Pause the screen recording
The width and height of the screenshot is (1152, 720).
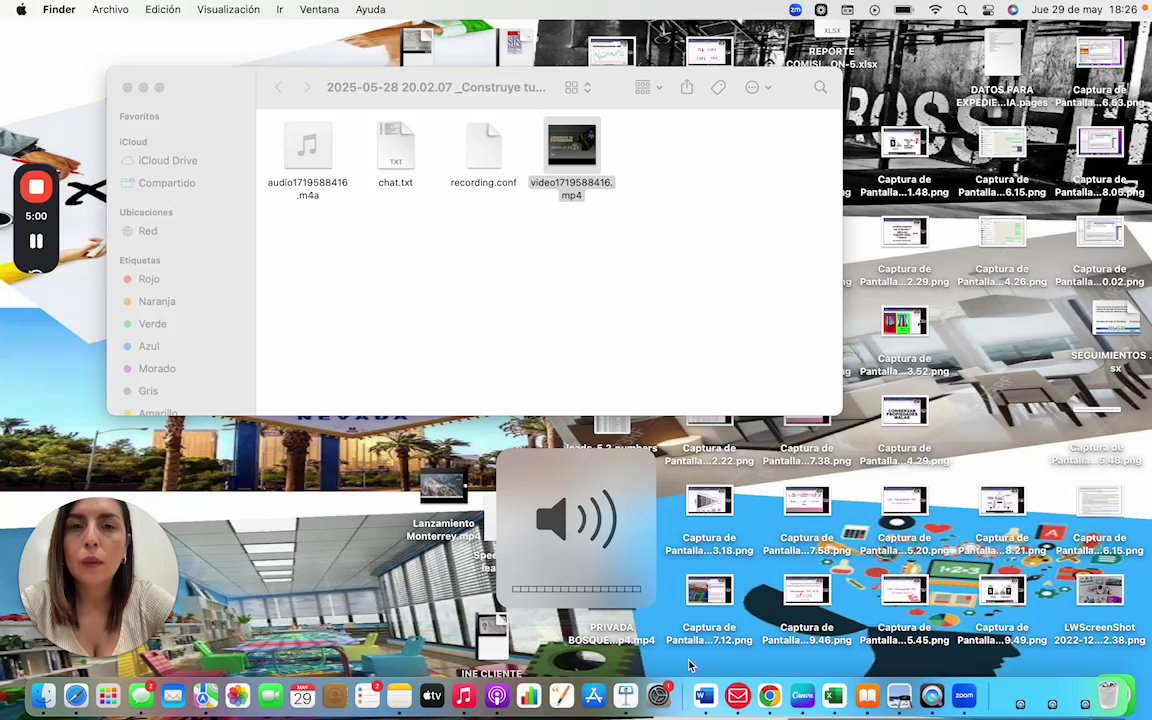pyautogui.click(x=36, y=241)
